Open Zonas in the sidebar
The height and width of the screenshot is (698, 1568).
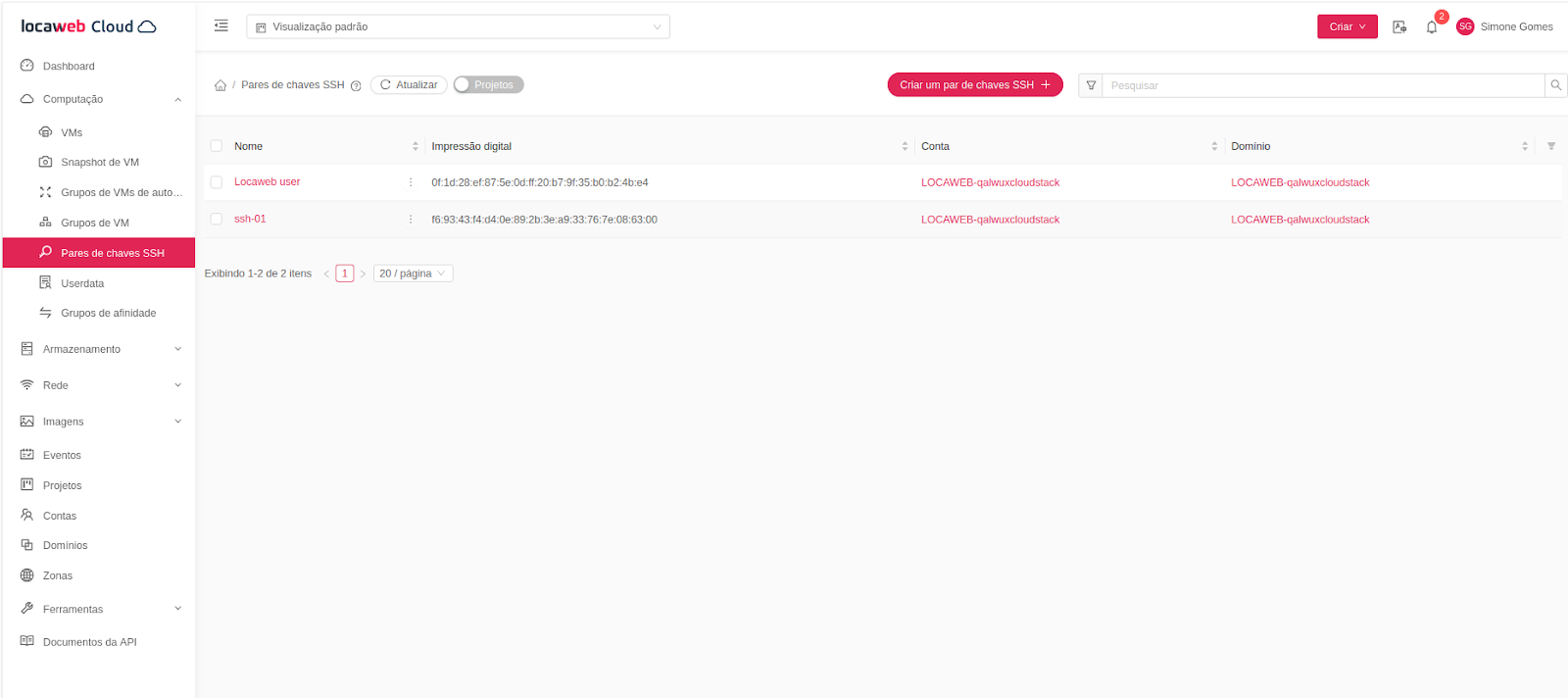pos(99,575)
